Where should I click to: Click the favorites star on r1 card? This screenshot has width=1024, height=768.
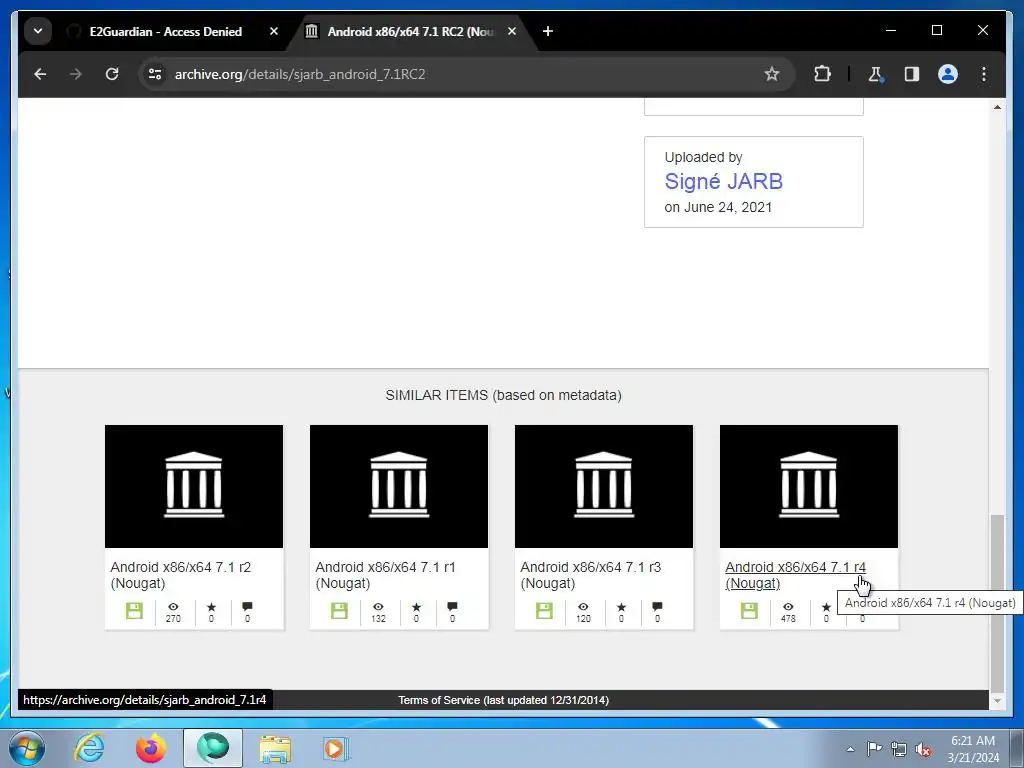tap(416, 607)
